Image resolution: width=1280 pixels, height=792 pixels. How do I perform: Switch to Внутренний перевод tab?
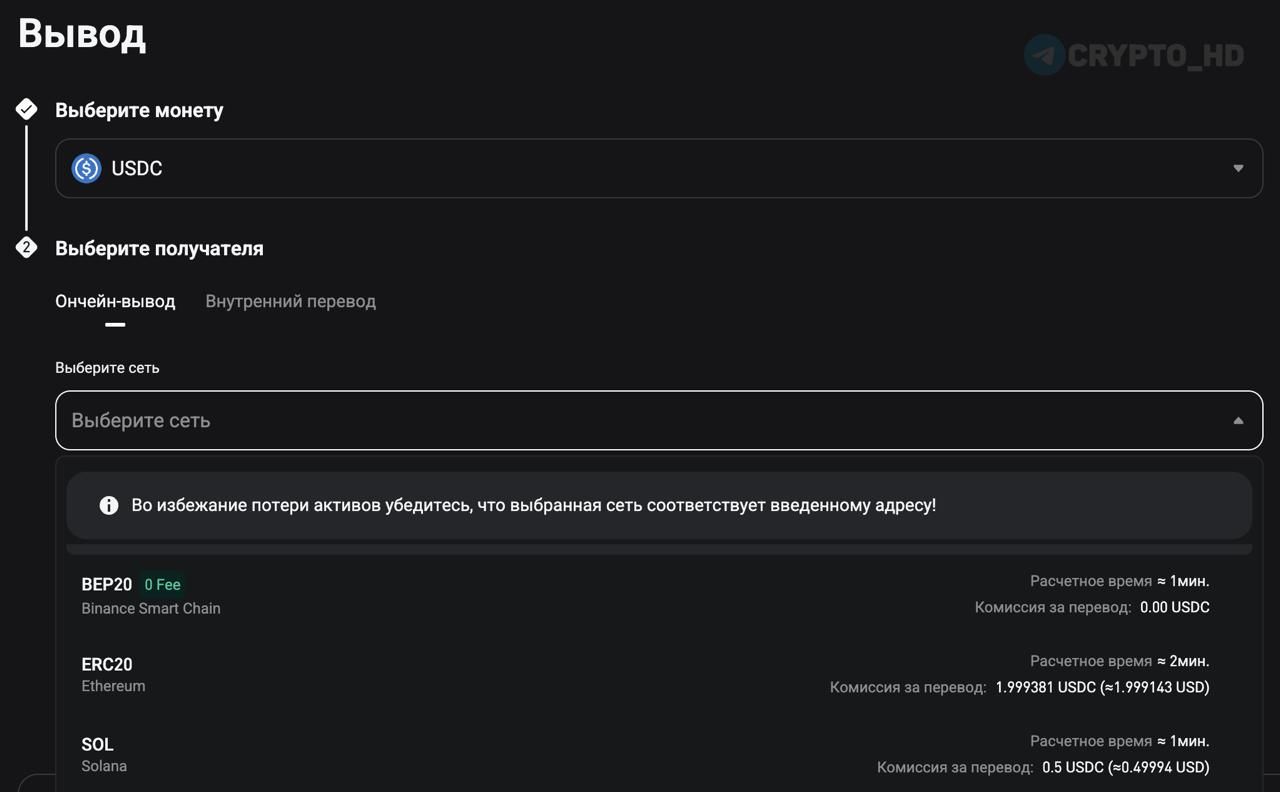(290, 301)
